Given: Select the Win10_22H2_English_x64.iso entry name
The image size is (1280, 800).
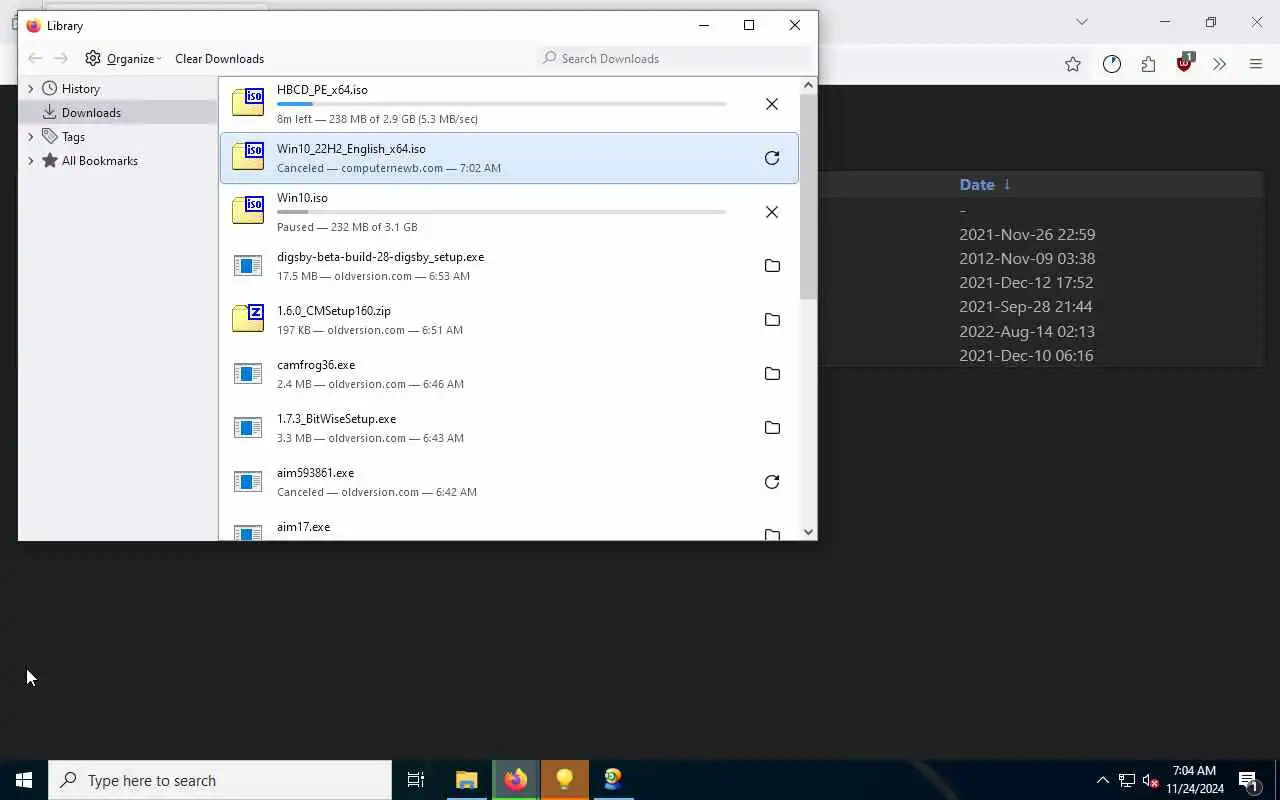Looking at the screenshot, I should click(351, 149).
